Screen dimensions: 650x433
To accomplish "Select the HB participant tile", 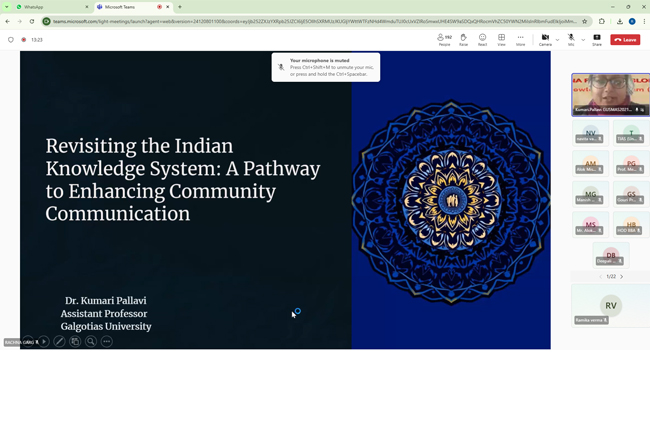I will [631, 225].
